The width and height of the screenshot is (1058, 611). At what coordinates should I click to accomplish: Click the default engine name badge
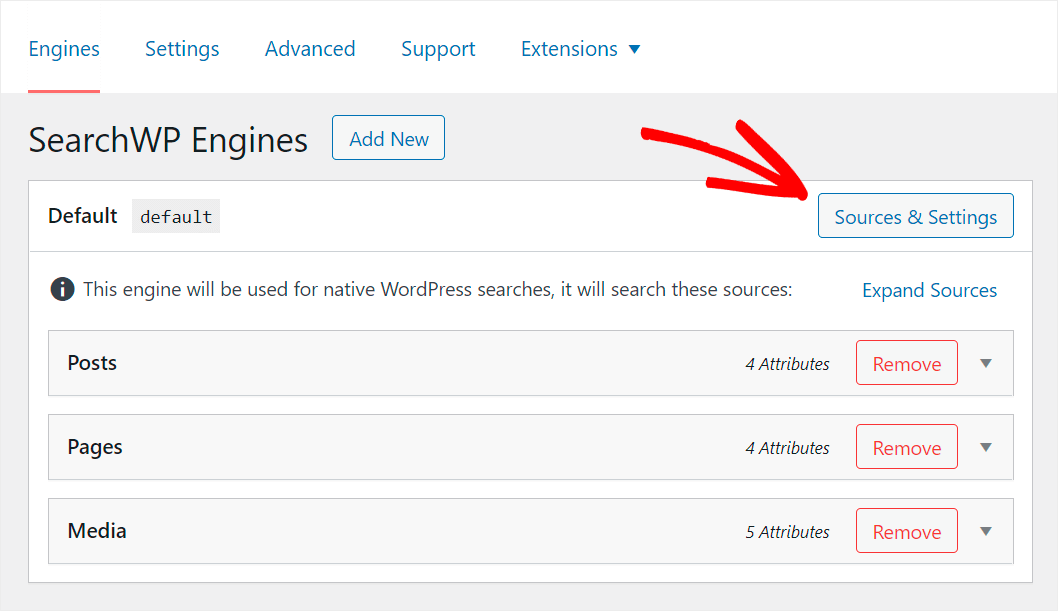tap(176, 216)
